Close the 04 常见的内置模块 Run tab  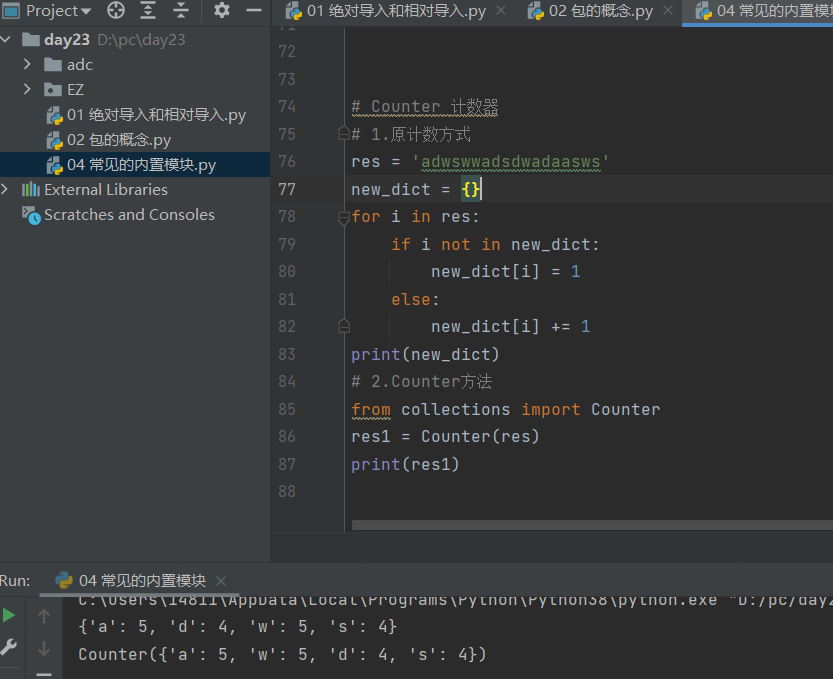221,581
